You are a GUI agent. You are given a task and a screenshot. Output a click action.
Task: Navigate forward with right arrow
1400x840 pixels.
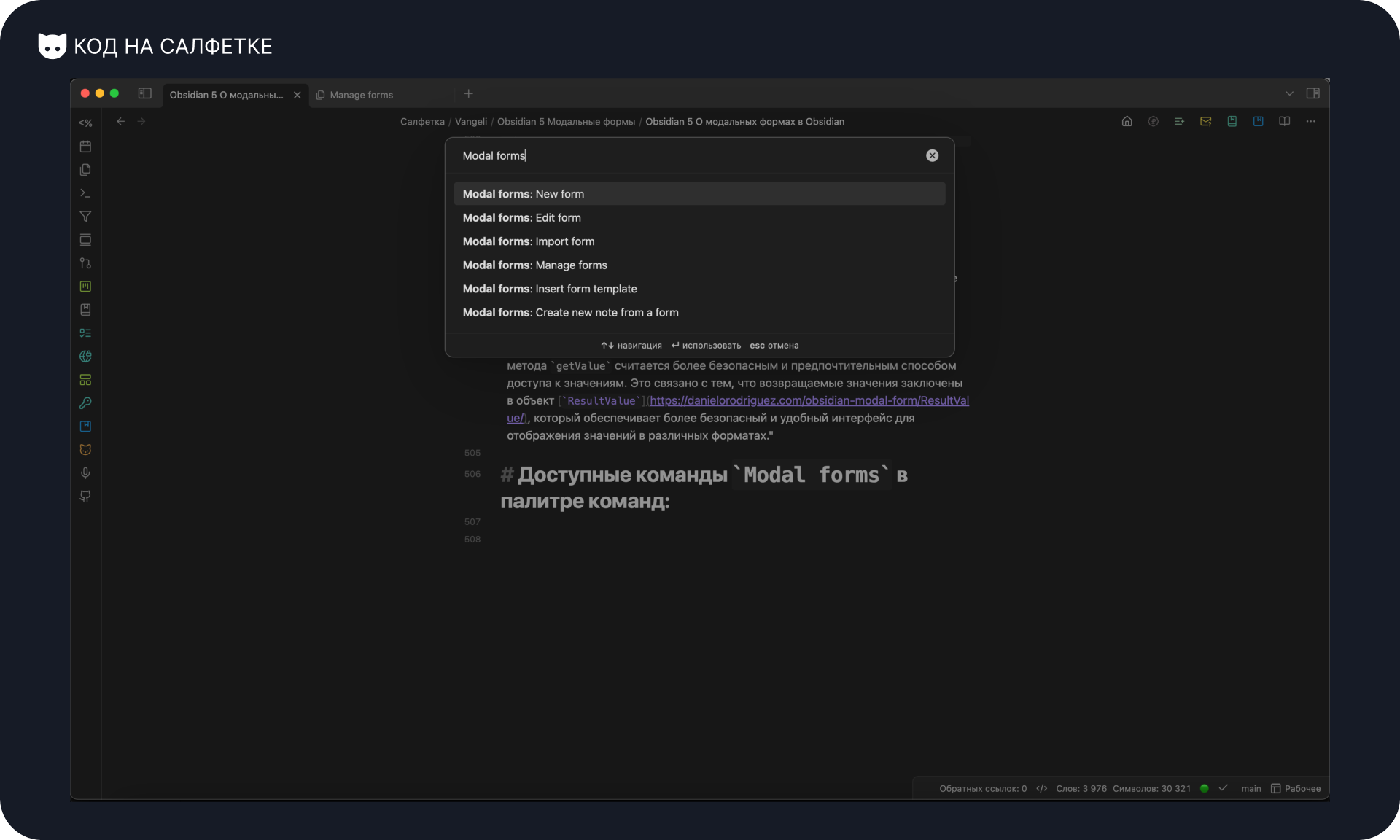pyautogui.click(x=141, y=121)
